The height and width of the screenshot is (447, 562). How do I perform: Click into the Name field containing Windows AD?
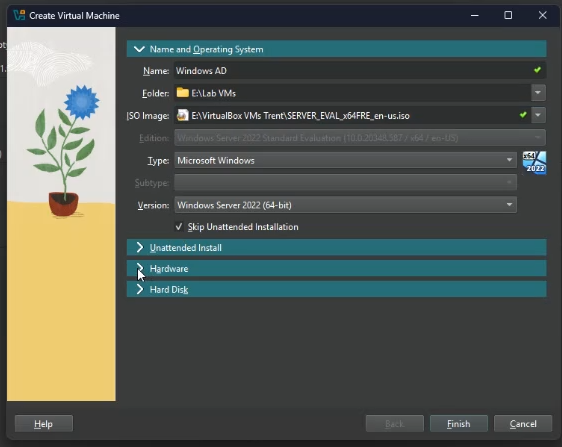click(x=360, y=70)
